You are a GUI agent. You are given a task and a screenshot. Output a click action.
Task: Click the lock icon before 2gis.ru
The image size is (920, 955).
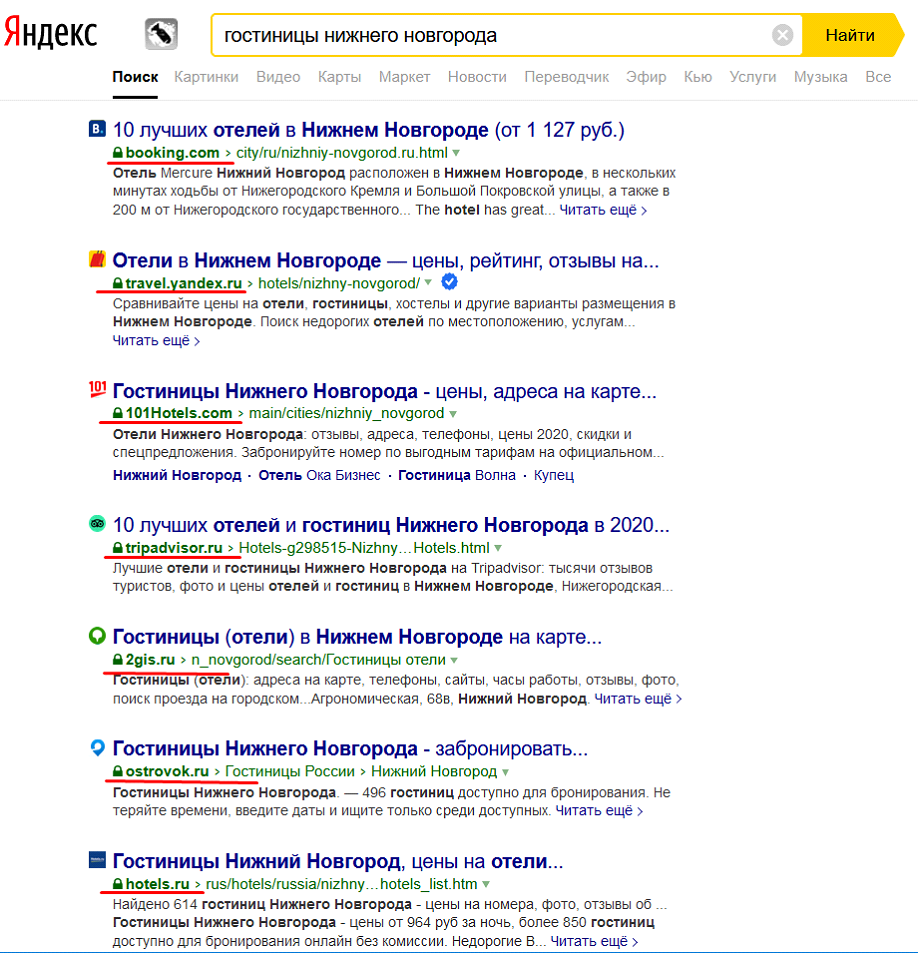[x=118, y=660]
